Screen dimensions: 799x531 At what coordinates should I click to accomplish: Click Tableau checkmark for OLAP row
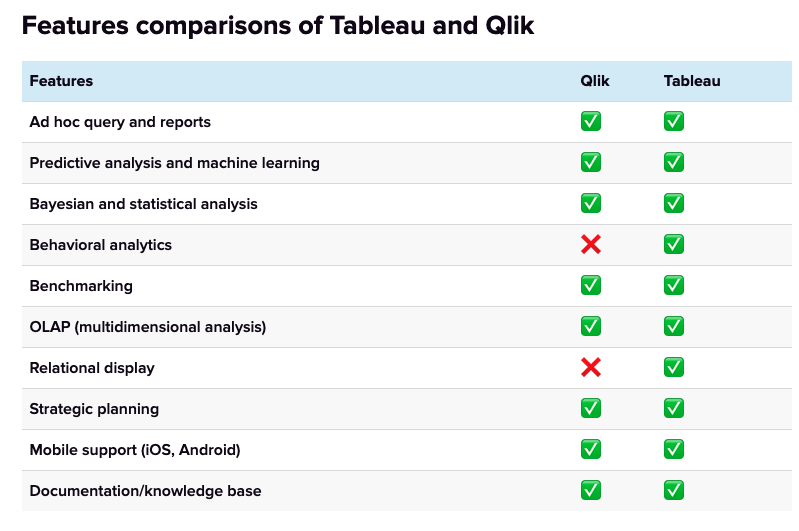pos(674,326)
